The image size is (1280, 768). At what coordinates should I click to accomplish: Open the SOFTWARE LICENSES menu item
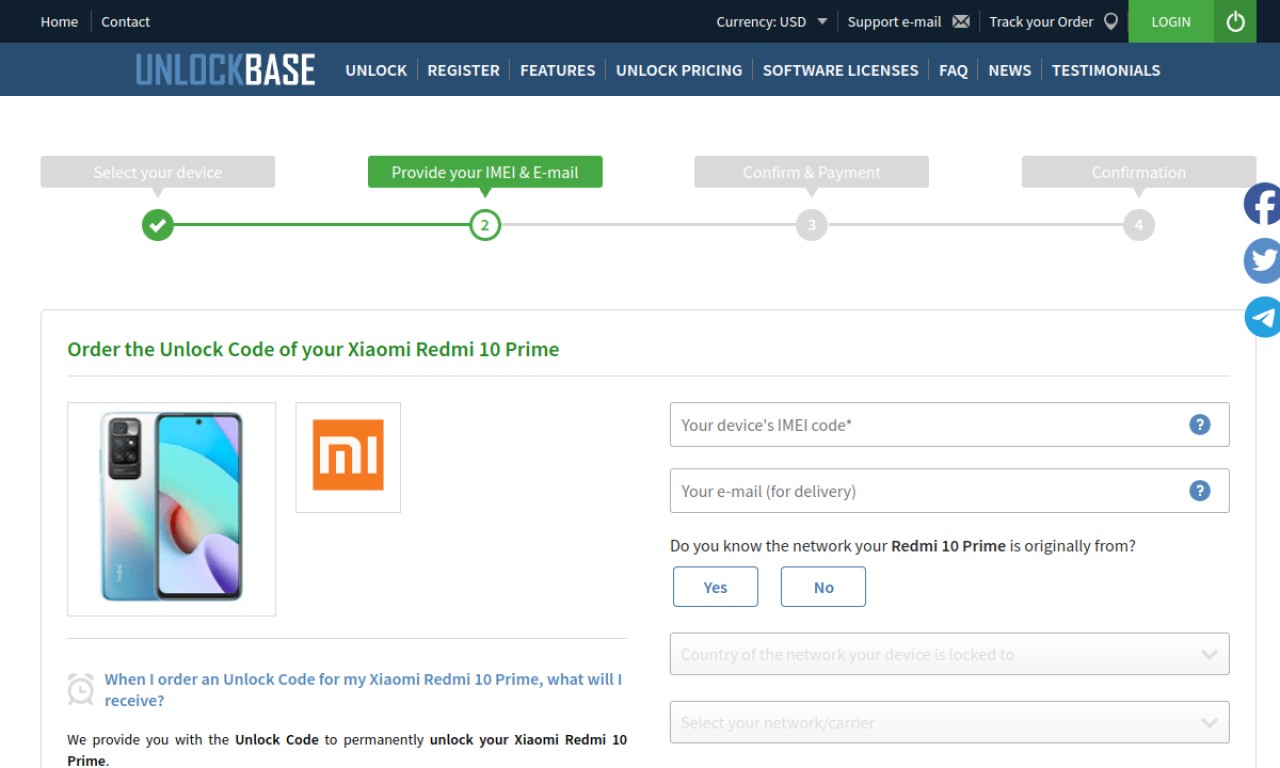pyautogui.click(x=840, y=70)
